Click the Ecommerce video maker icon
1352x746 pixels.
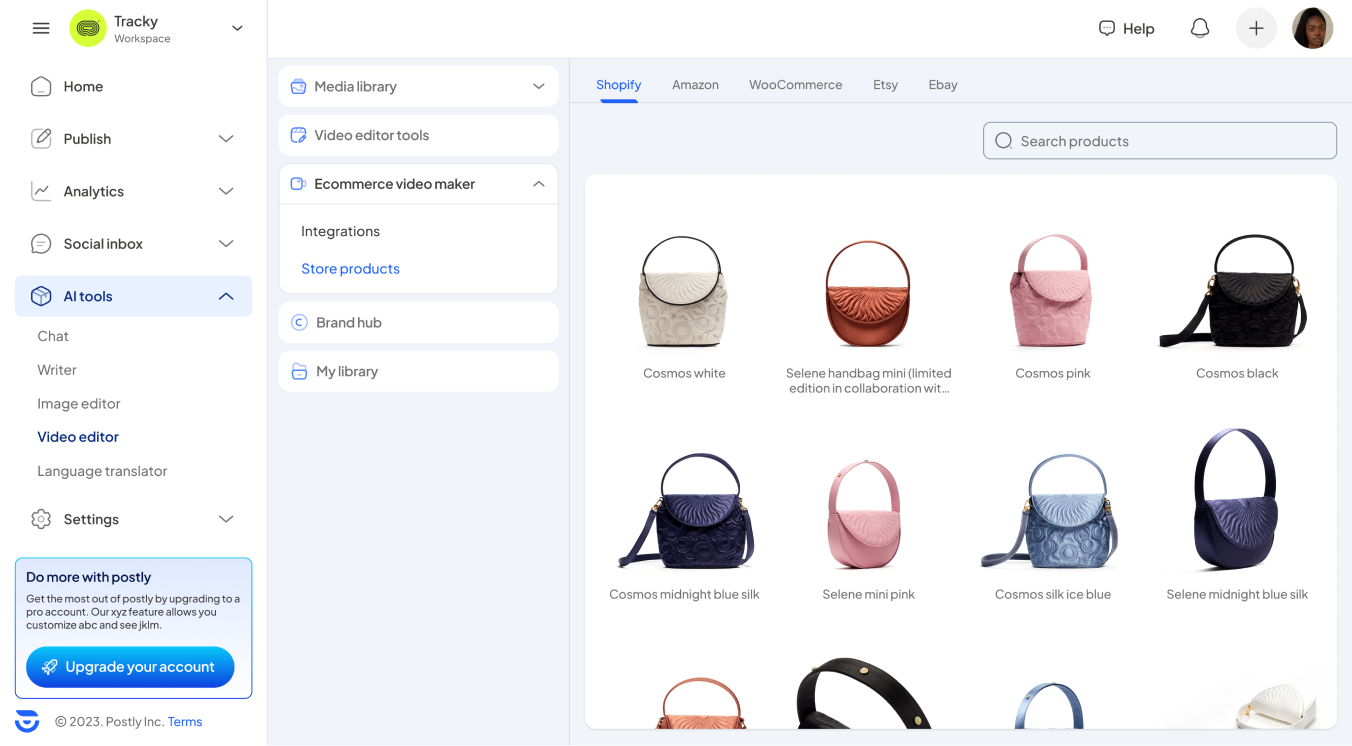pyautogui.click(x=298, y=184)
